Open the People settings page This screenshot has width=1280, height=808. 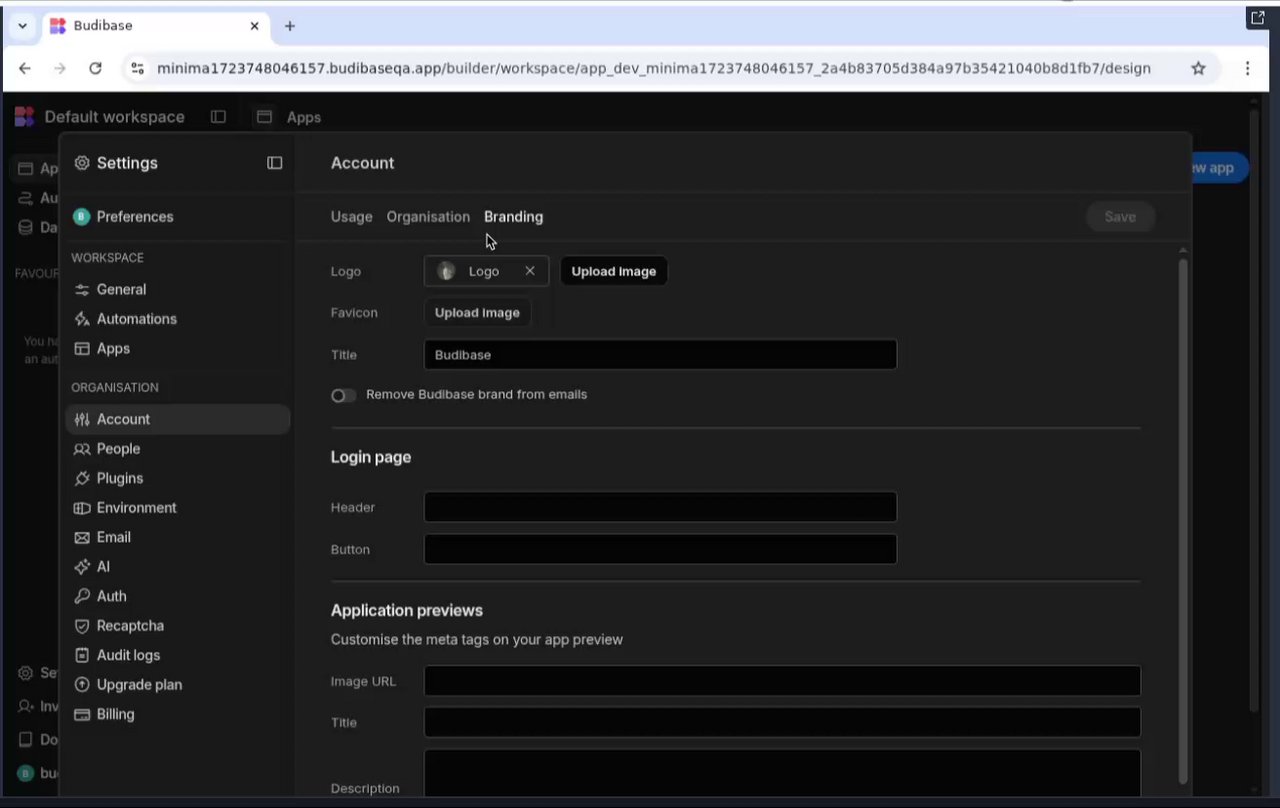coord(177,449)
